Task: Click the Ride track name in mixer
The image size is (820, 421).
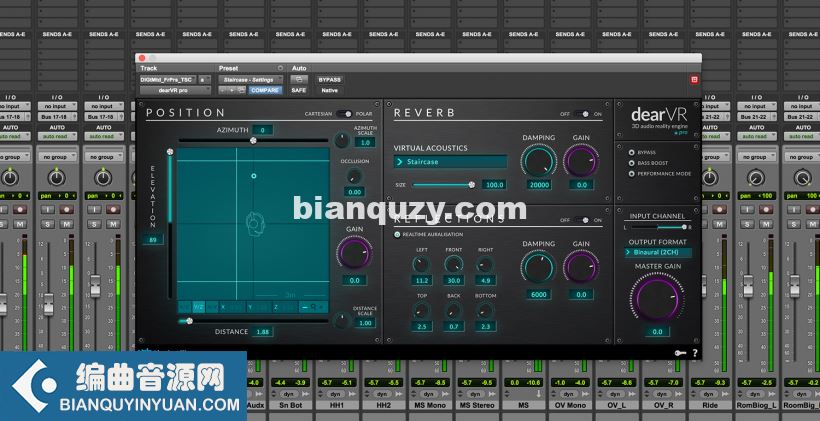Action: [711, 405]
